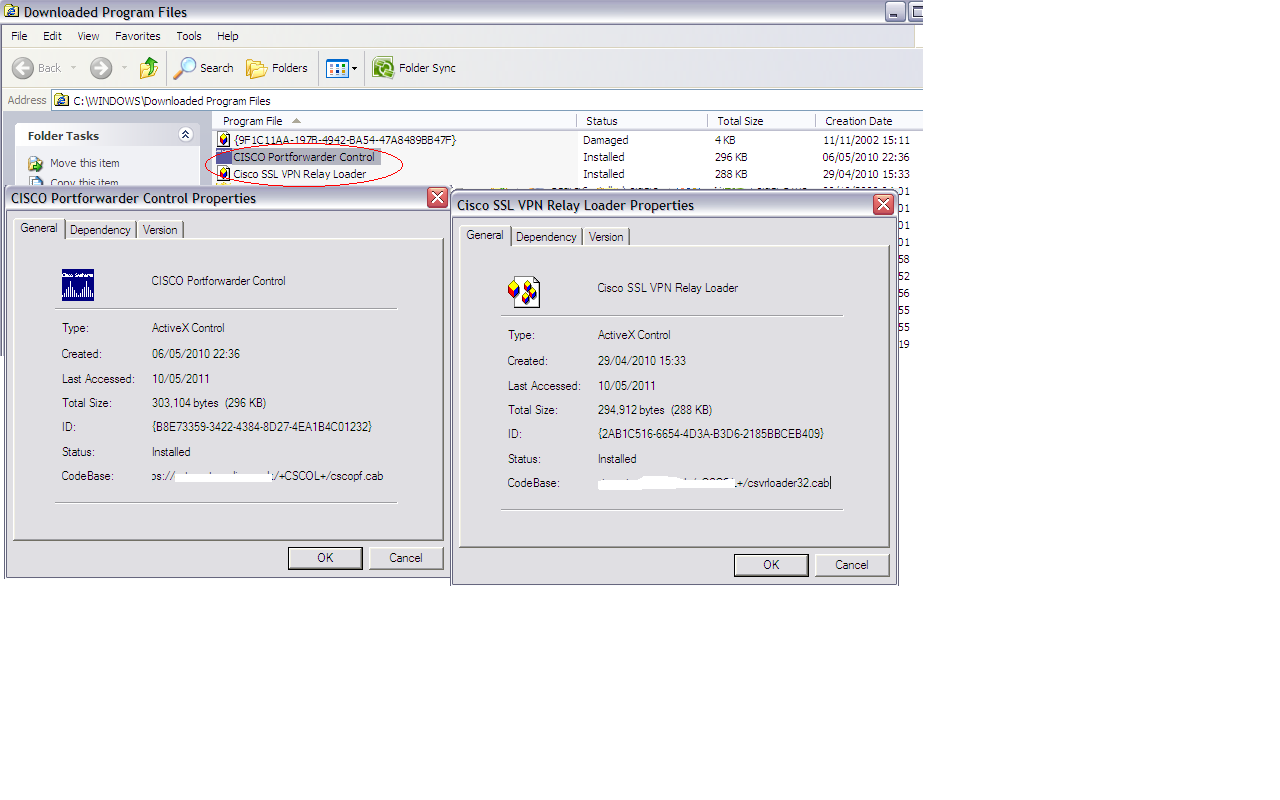This screenshot has height=800, width=1280.
Task: Open the Tools menu
Action: pos(189,36)
